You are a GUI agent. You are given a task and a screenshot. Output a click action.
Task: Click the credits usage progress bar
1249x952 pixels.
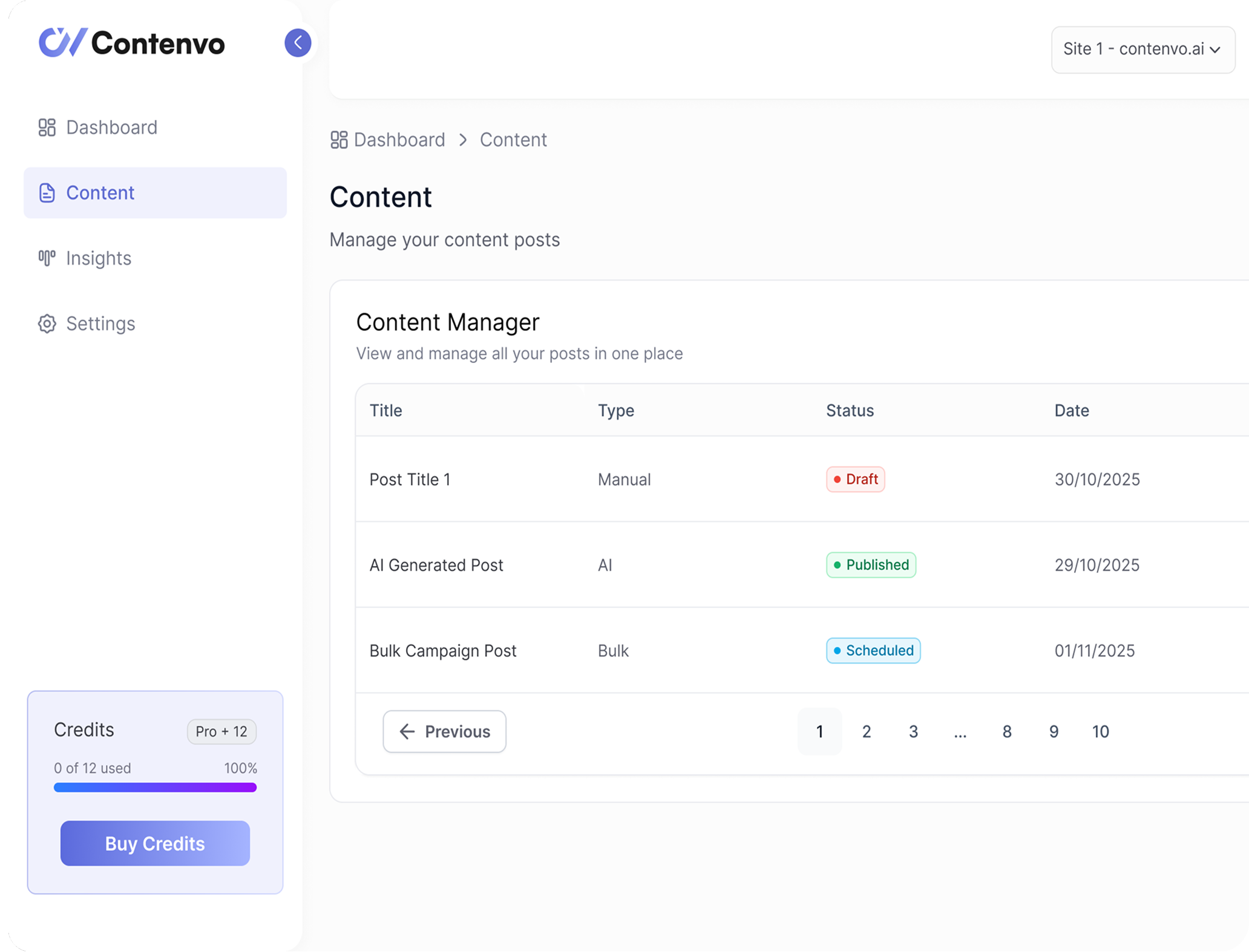point(155,787)
